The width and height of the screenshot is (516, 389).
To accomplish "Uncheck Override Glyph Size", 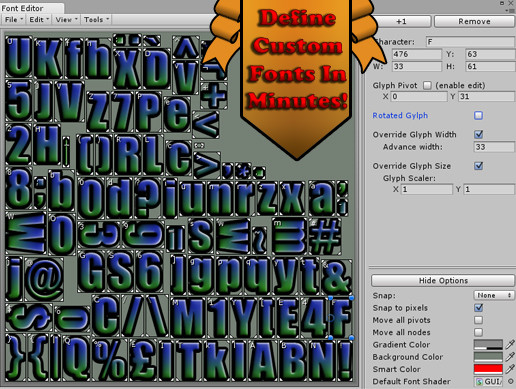I will click(x=478, y=166).
